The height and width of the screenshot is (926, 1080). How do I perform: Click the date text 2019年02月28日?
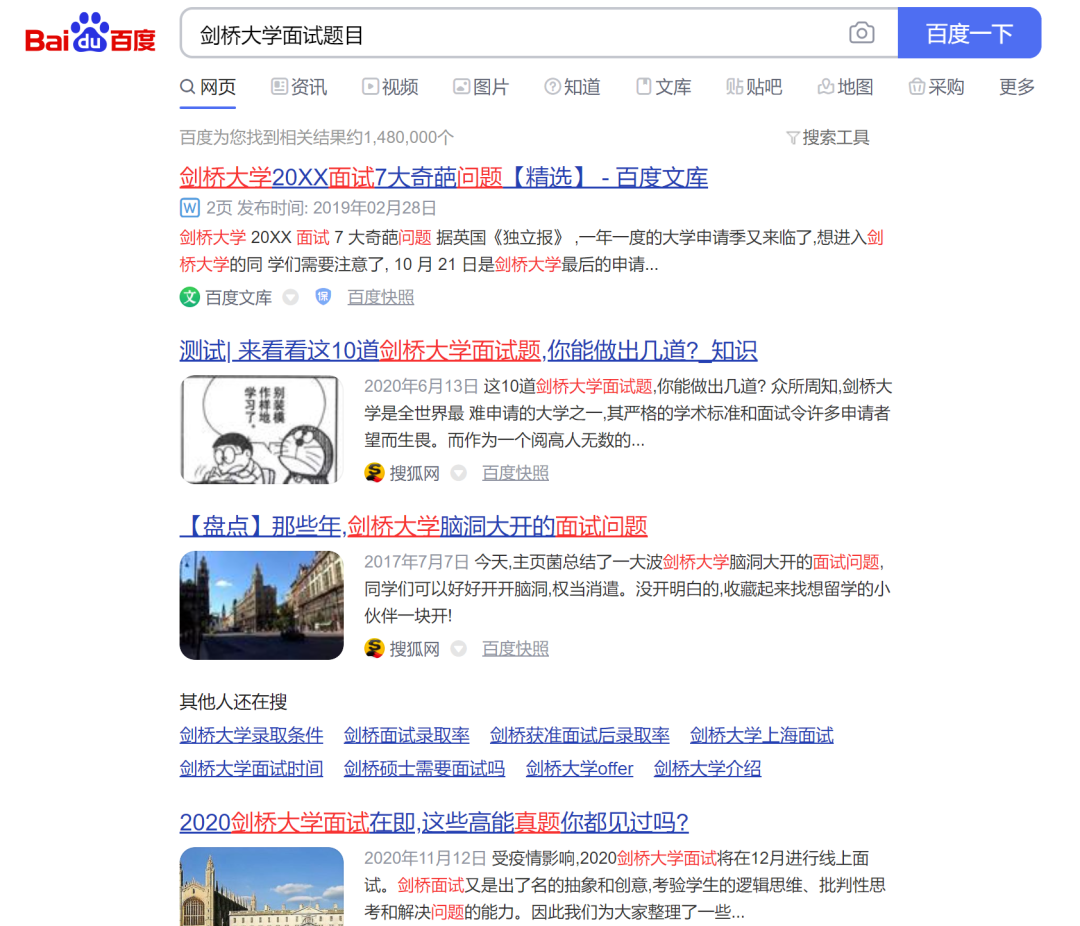[x=375, y=208]
